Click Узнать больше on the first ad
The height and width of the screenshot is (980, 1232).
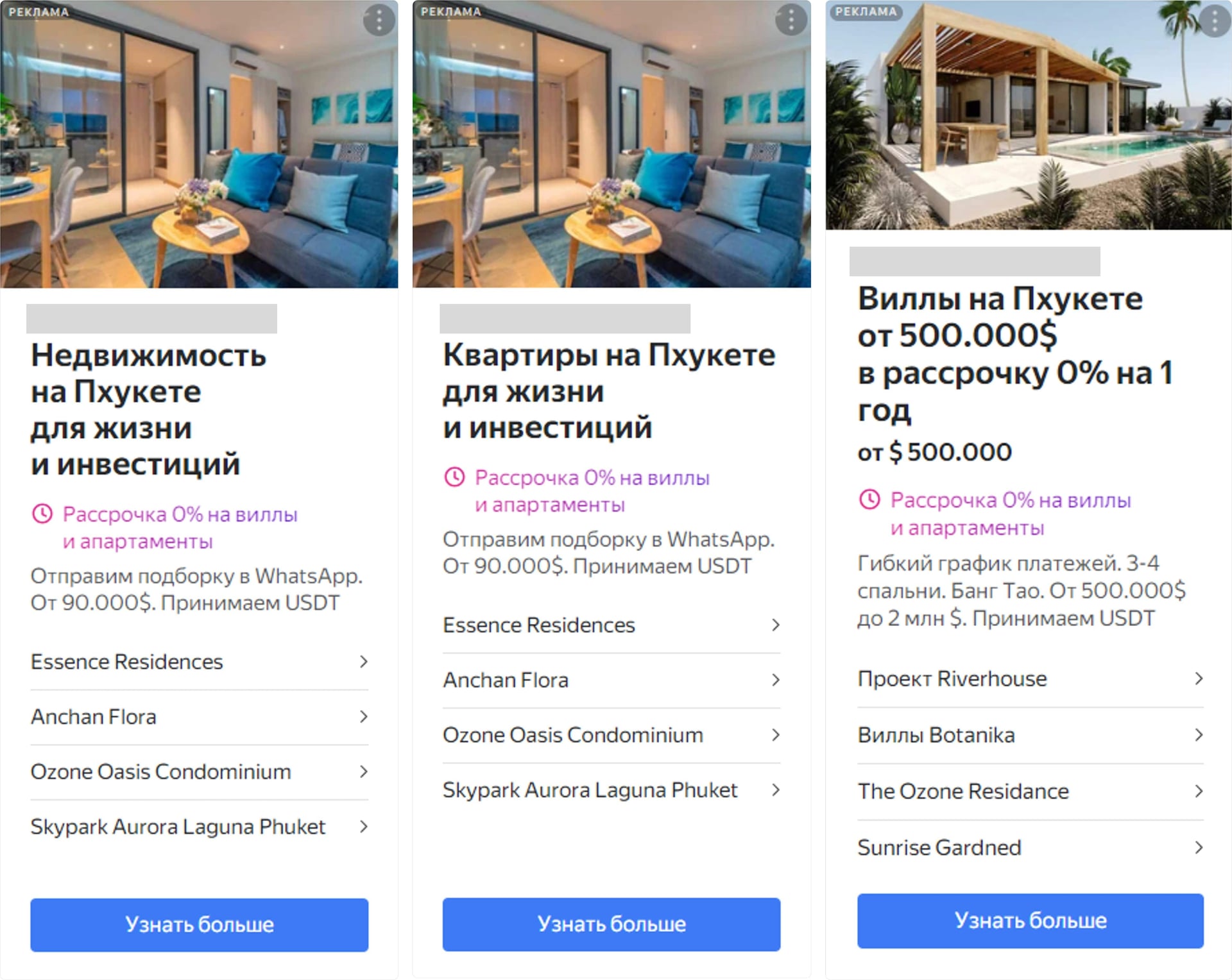tap(200, 924)
